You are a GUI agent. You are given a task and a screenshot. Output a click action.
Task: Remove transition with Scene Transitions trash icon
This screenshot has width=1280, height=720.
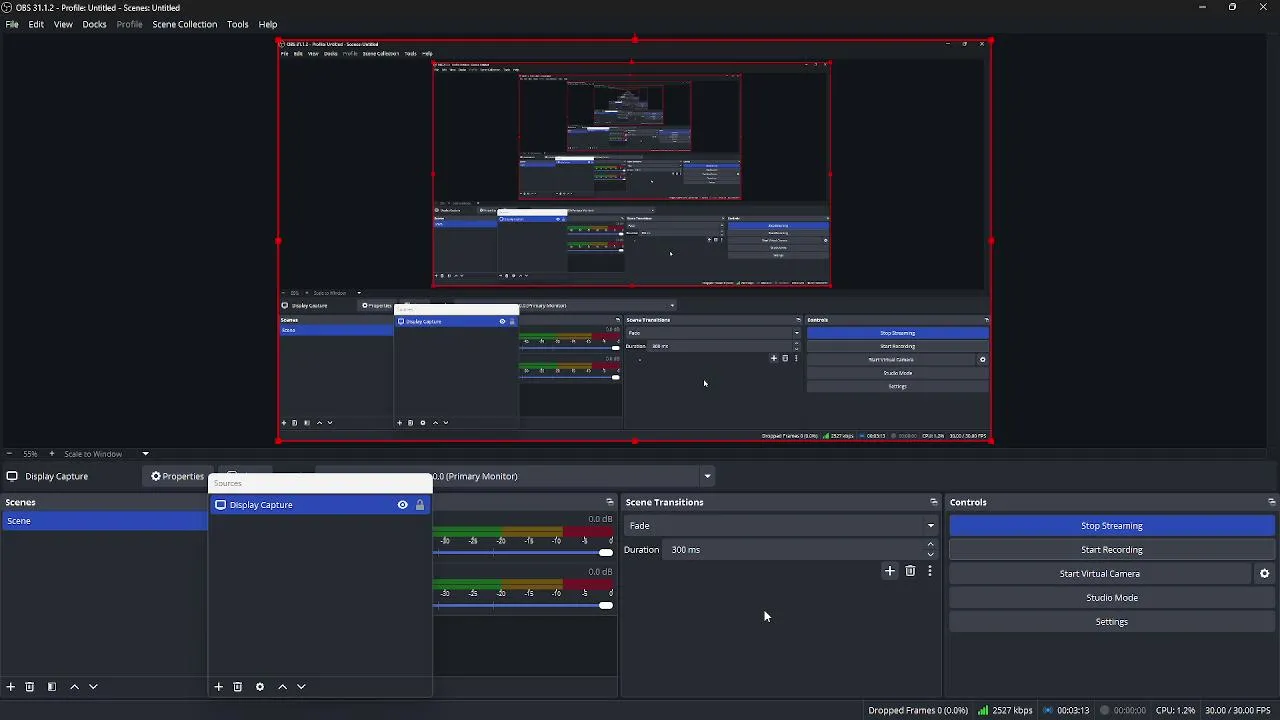coord(910,571)
